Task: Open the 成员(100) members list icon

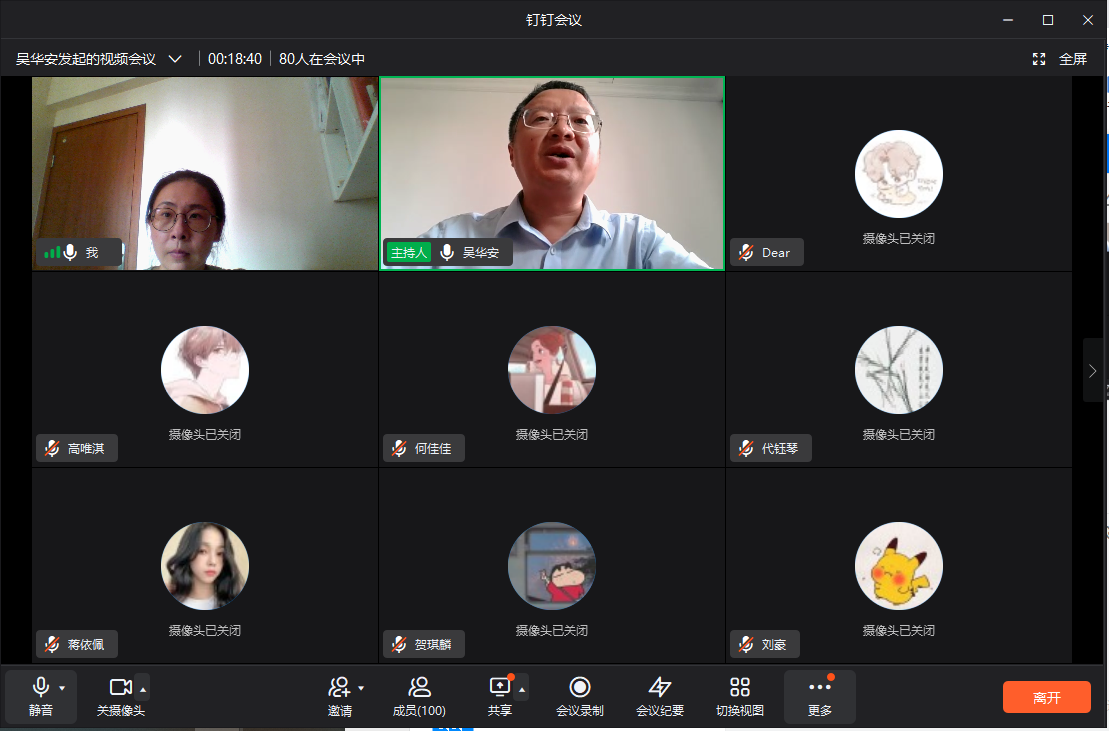Action: tap(419, 688)
